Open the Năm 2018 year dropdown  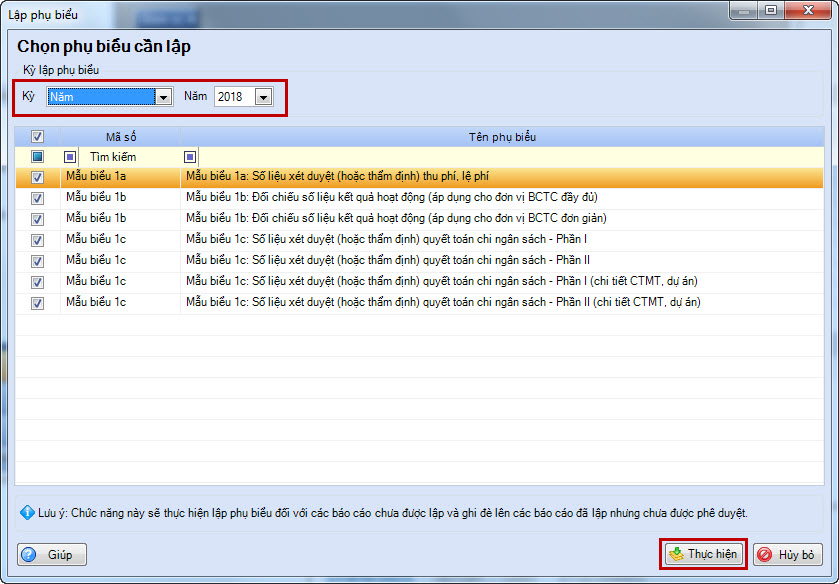(x=263, y=97)
